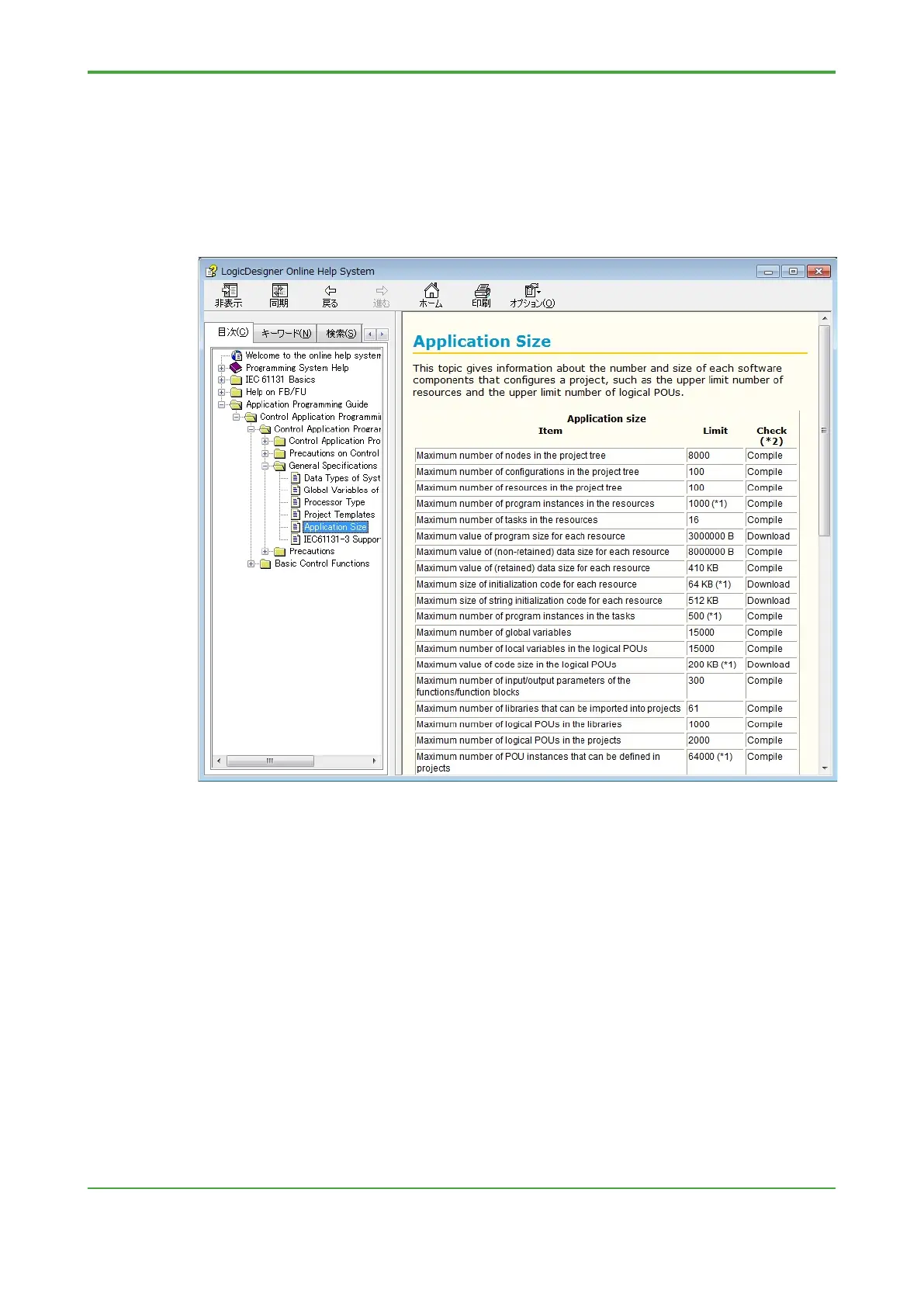
Task: Expand the IEC 61131 Basics folder
Action: (222, 380)
